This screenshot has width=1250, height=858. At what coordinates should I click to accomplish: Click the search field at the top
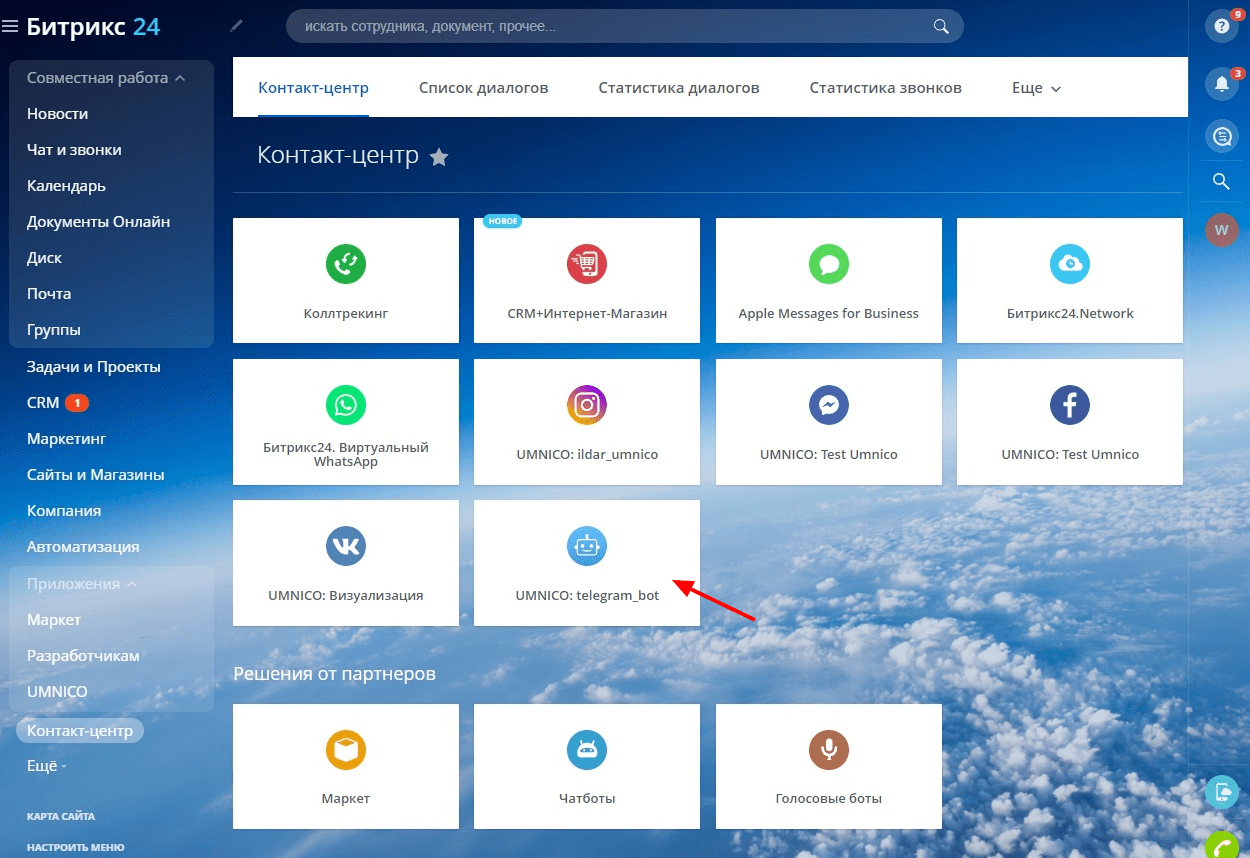(x=610, y=27)
